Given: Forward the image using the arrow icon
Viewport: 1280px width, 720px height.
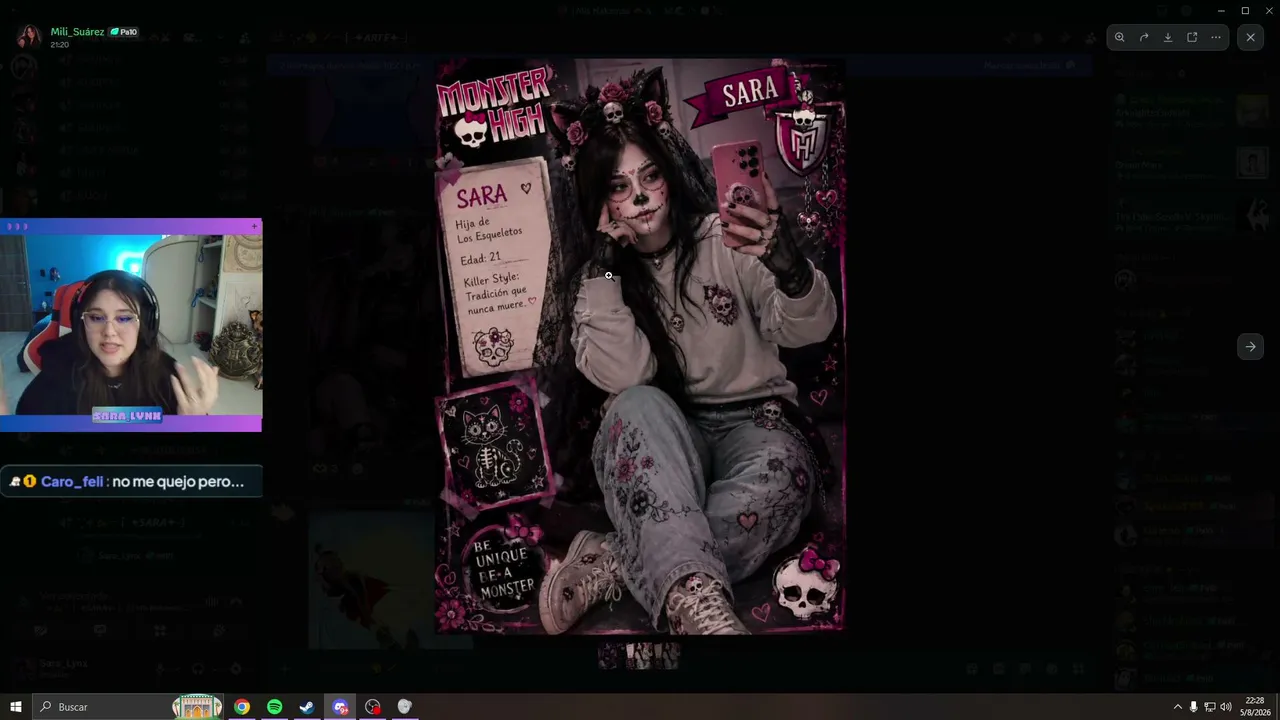Looking at the screenshot, I should pos(1144,37).
